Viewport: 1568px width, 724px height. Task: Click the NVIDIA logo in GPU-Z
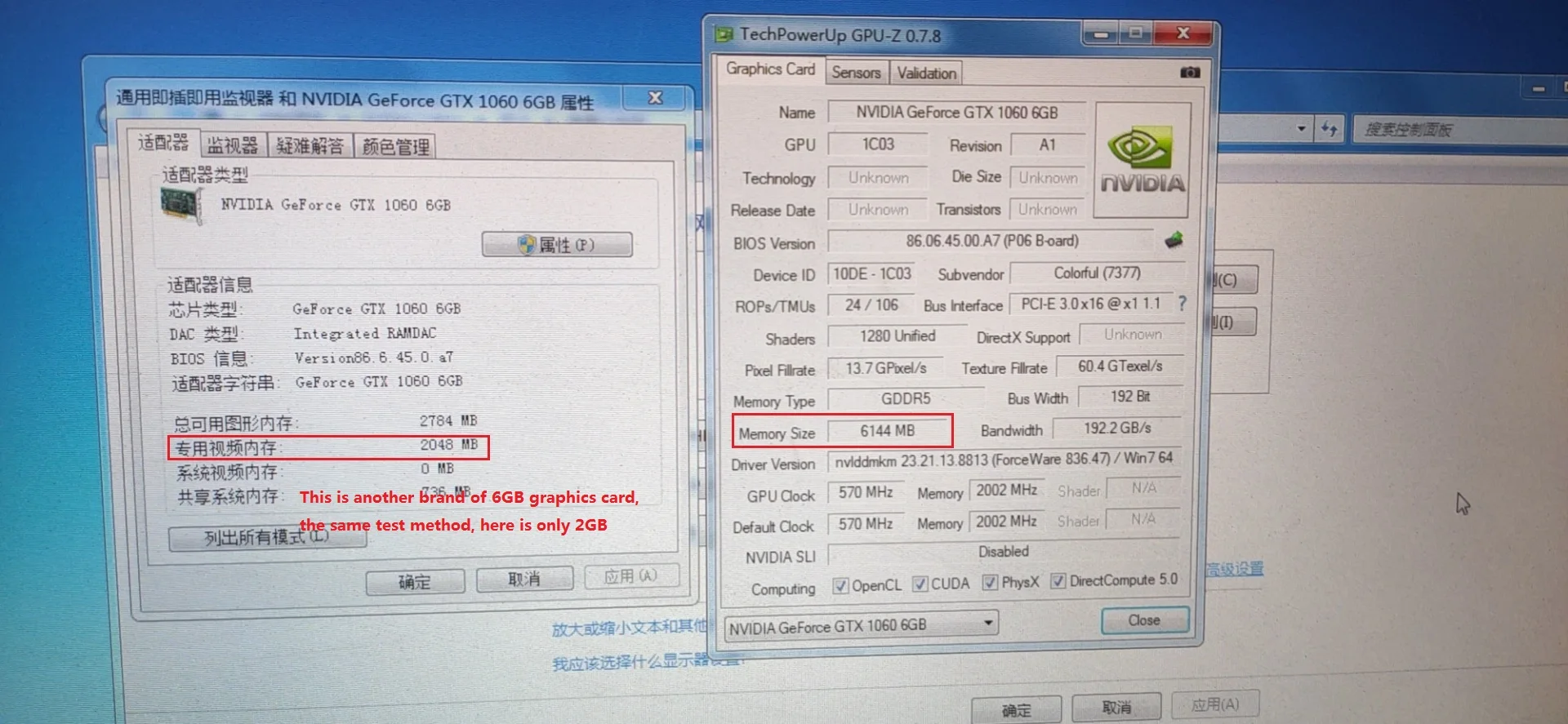click(x=1143, y=160)
